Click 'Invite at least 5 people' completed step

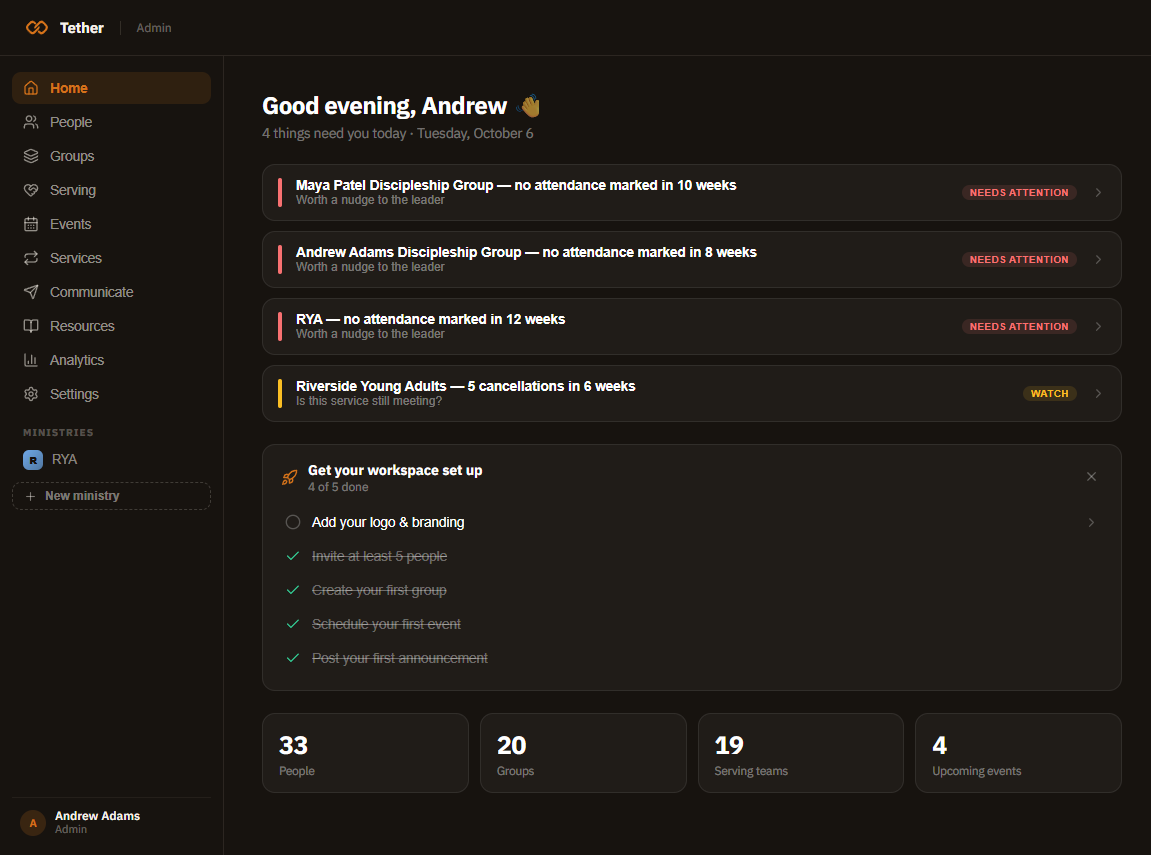coord(380,556)
